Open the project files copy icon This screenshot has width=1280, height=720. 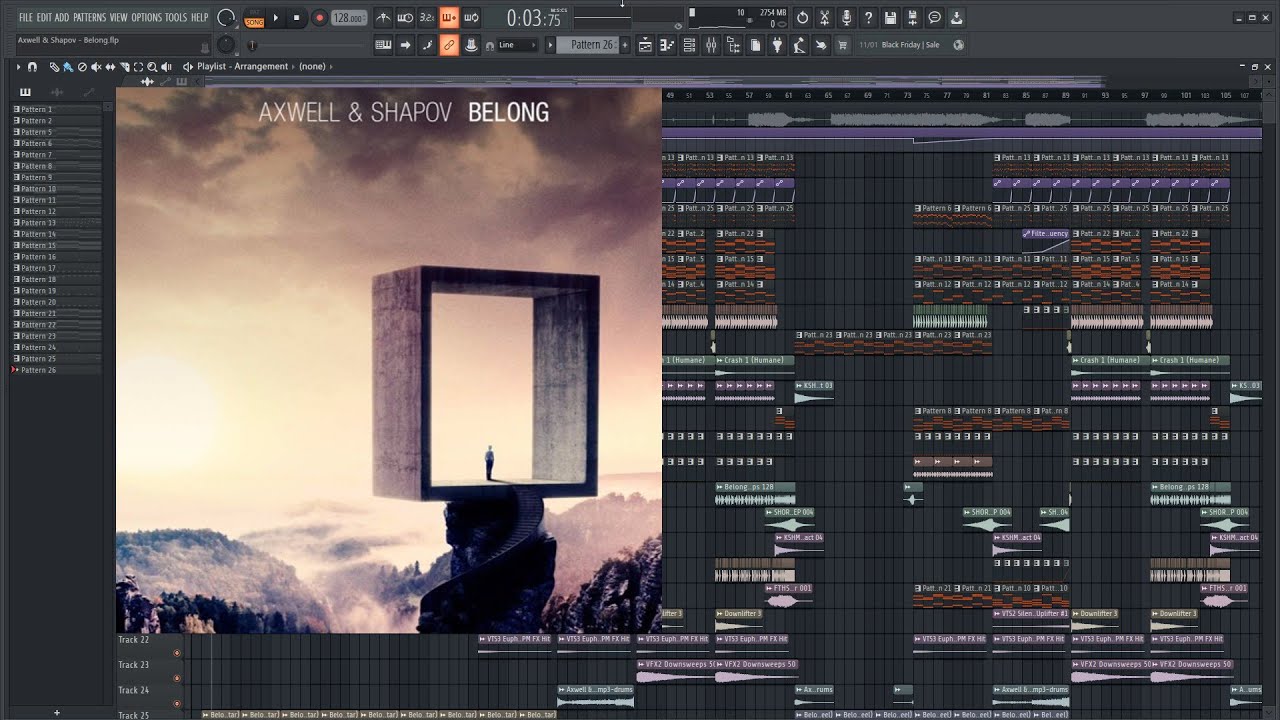(755, 45)
